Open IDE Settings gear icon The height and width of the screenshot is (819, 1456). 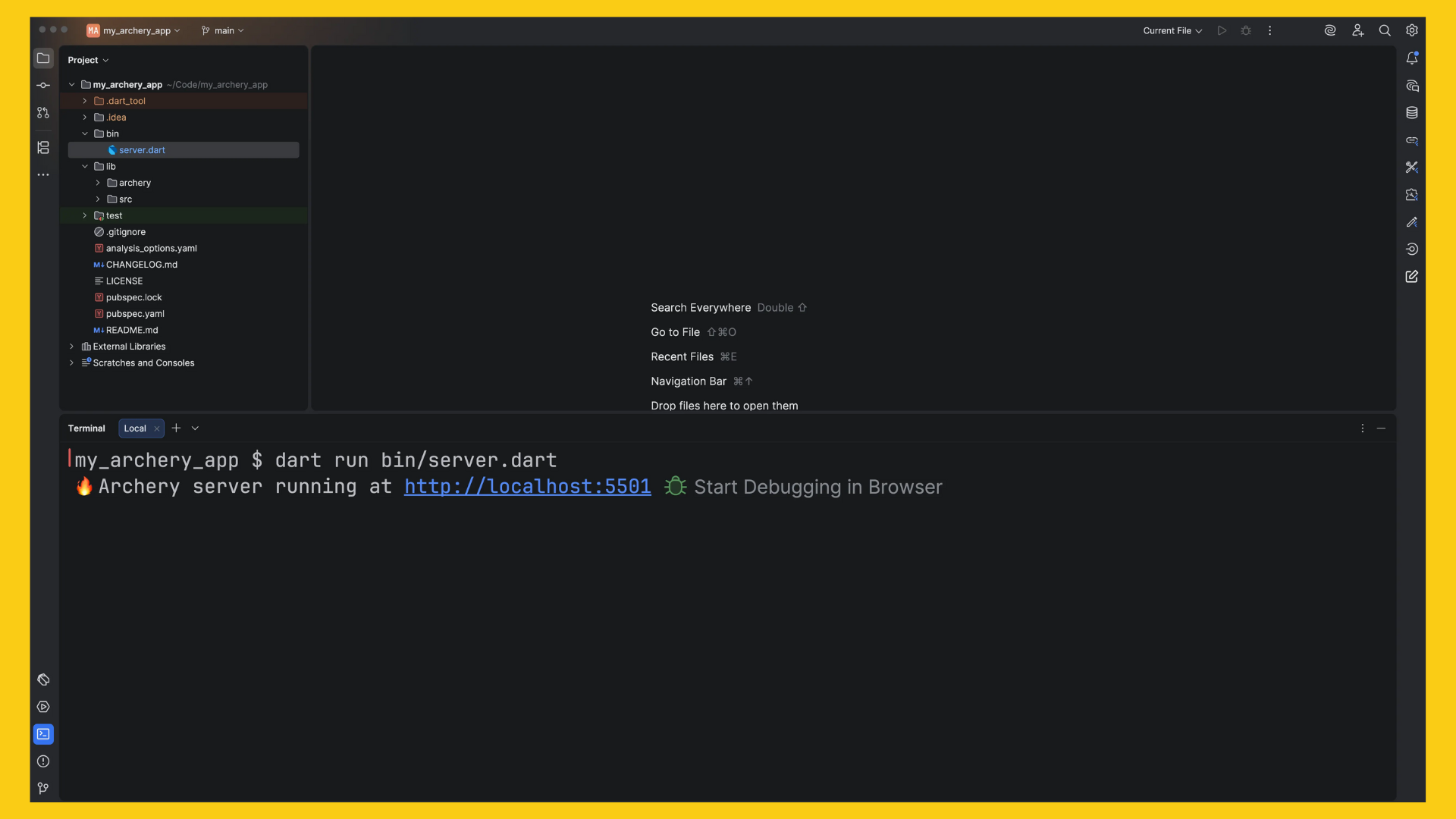click(x=1411, y=30)
